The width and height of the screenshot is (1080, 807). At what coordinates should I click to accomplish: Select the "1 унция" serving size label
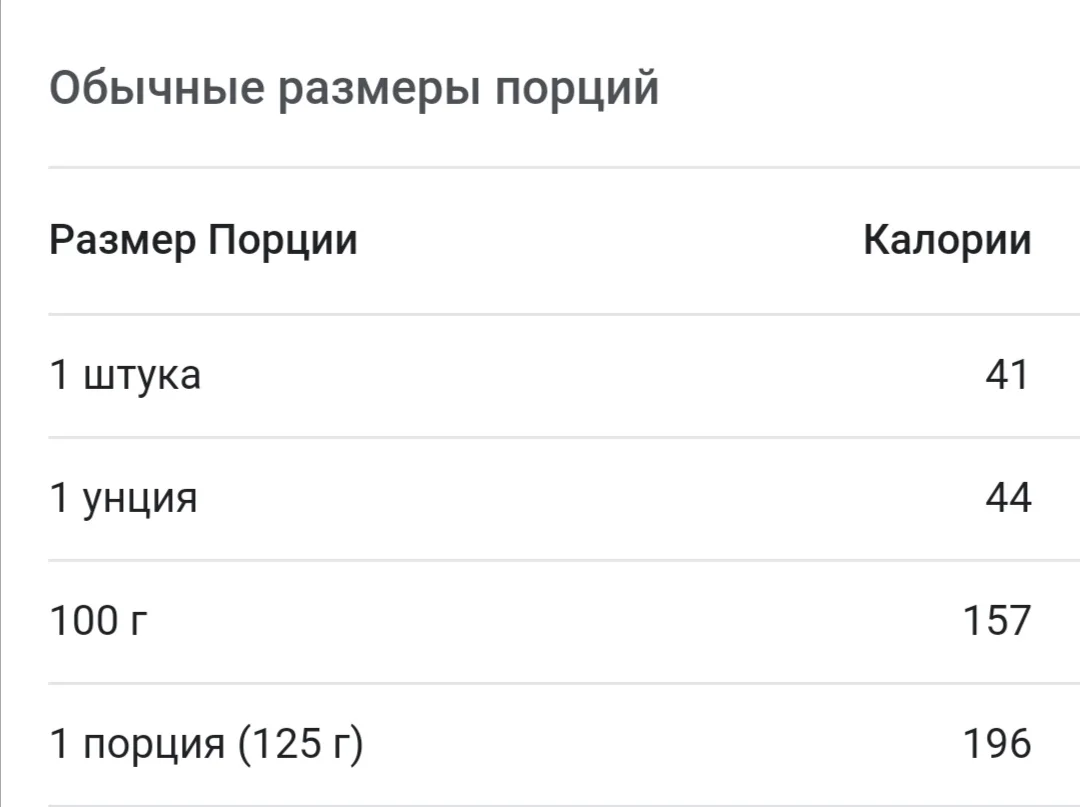(124, 498)
